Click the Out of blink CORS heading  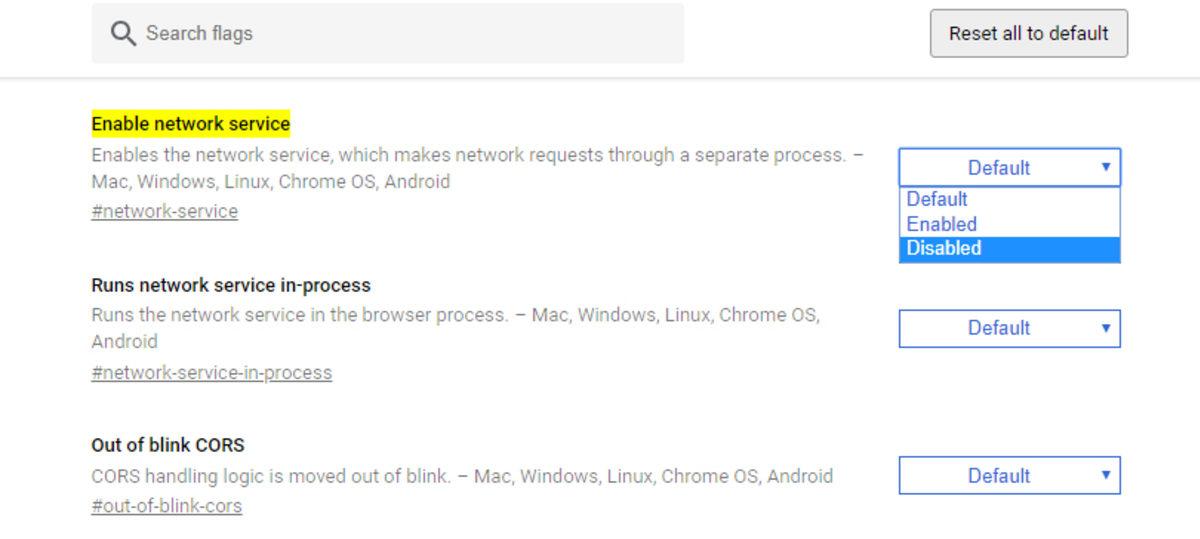tap(168, 445)
